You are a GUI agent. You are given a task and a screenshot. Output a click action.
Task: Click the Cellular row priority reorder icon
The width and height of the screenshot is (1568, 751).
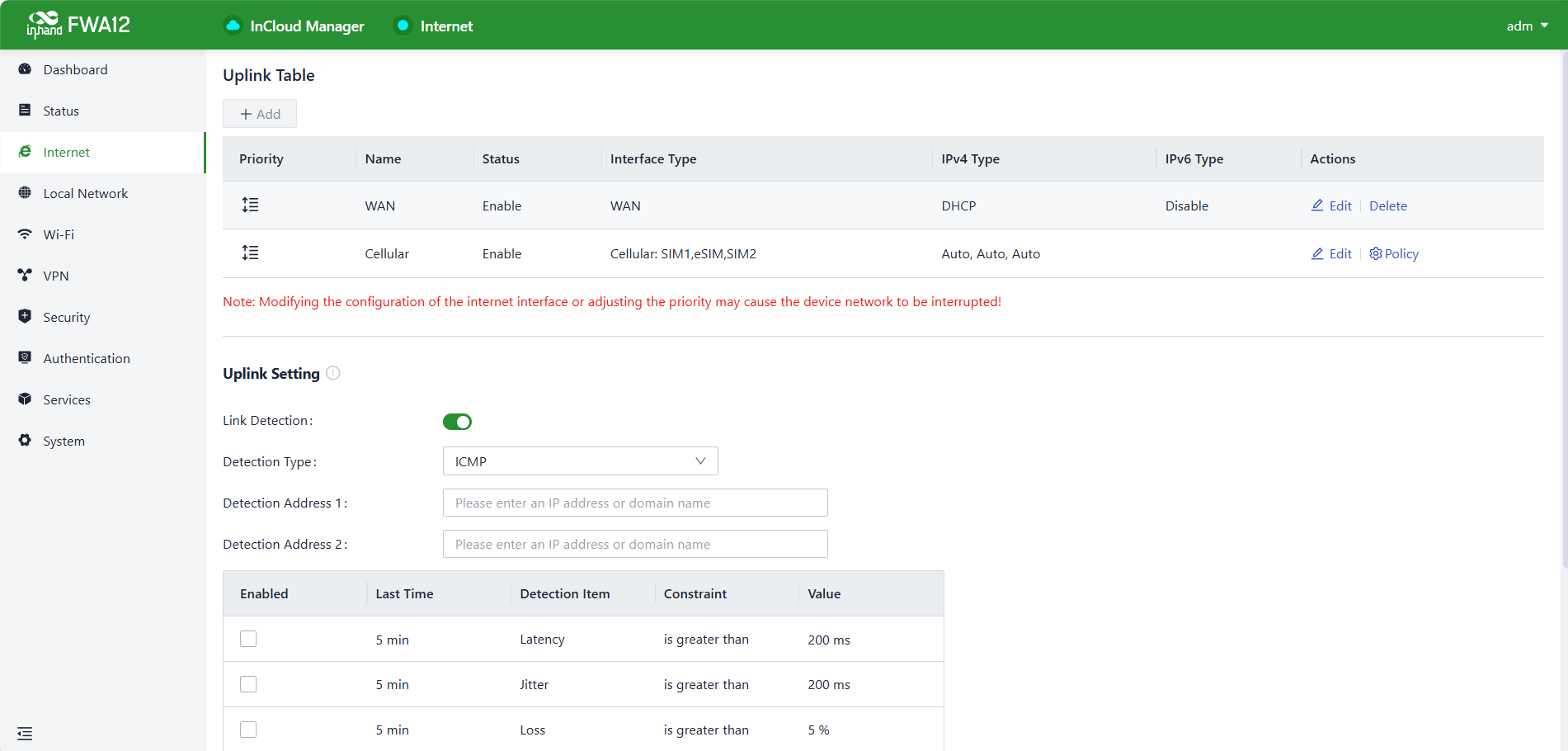pos(250,253)
